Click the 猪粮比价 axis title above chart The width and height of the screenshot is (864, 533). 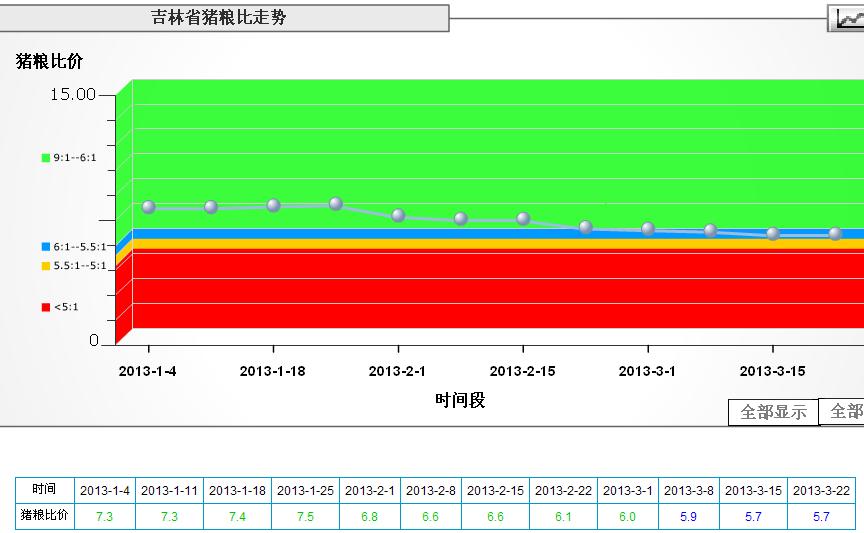[x=49, y=61]
